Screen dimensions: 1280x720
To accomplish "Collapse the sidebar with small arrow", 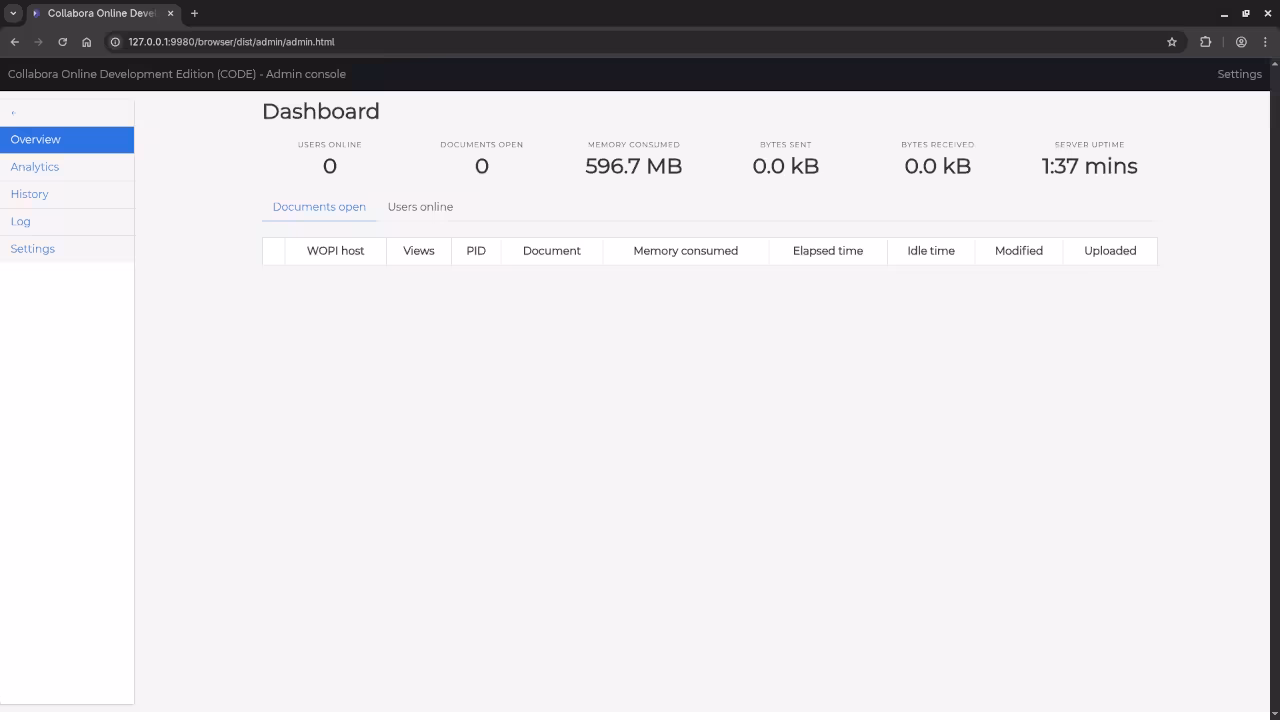I will [13, 113].
